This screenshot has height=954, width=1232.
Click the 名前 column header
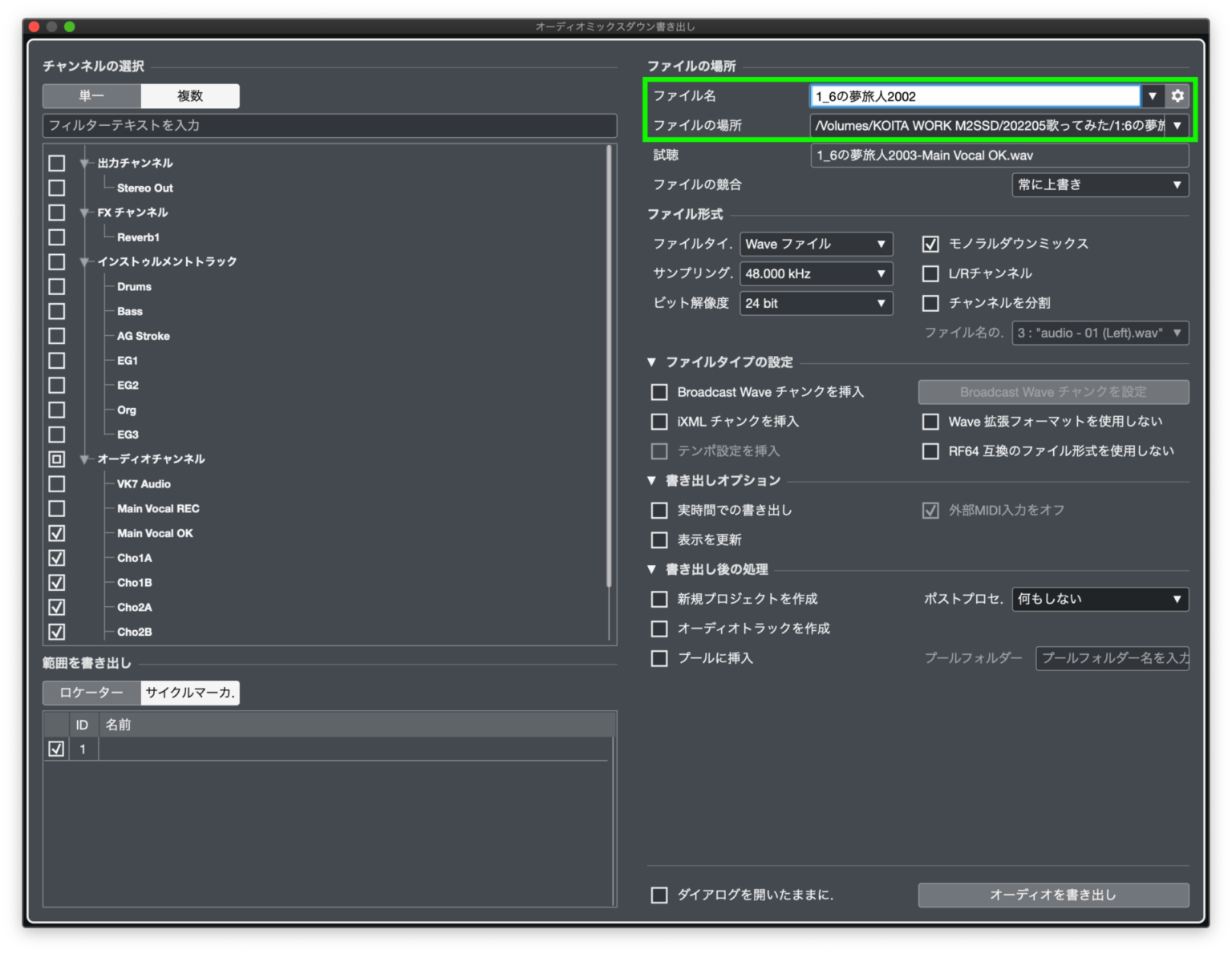click(118, 725)
